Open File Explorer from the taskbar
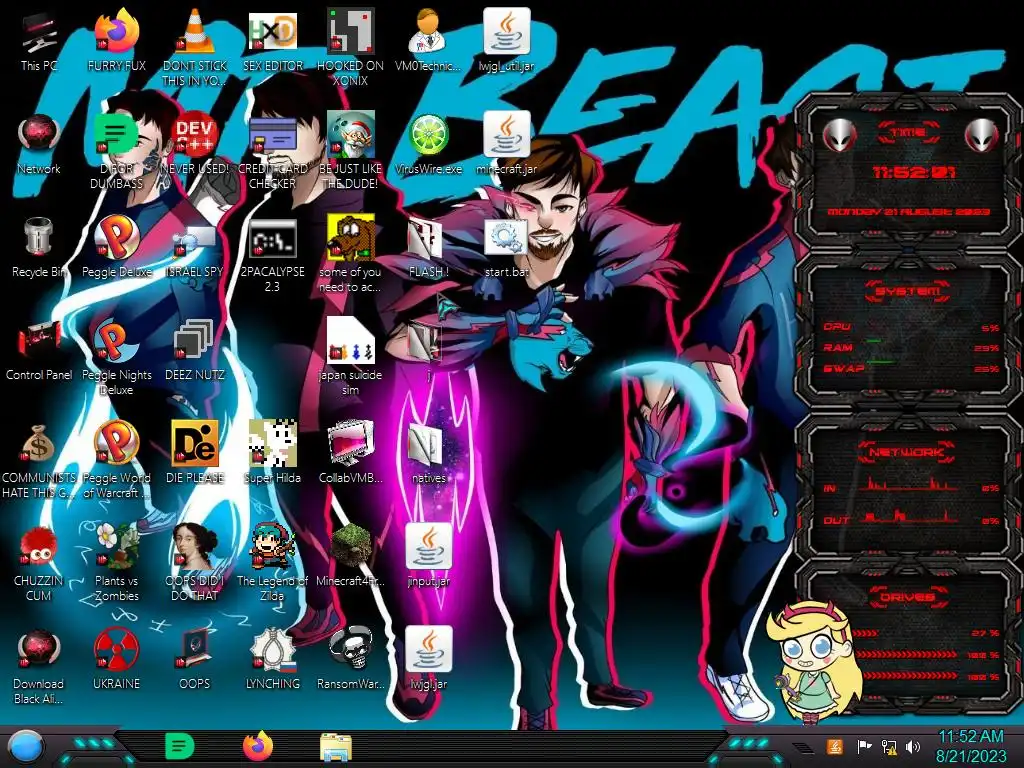This screenshot has height=768, width=1024. tap(336, 748)
